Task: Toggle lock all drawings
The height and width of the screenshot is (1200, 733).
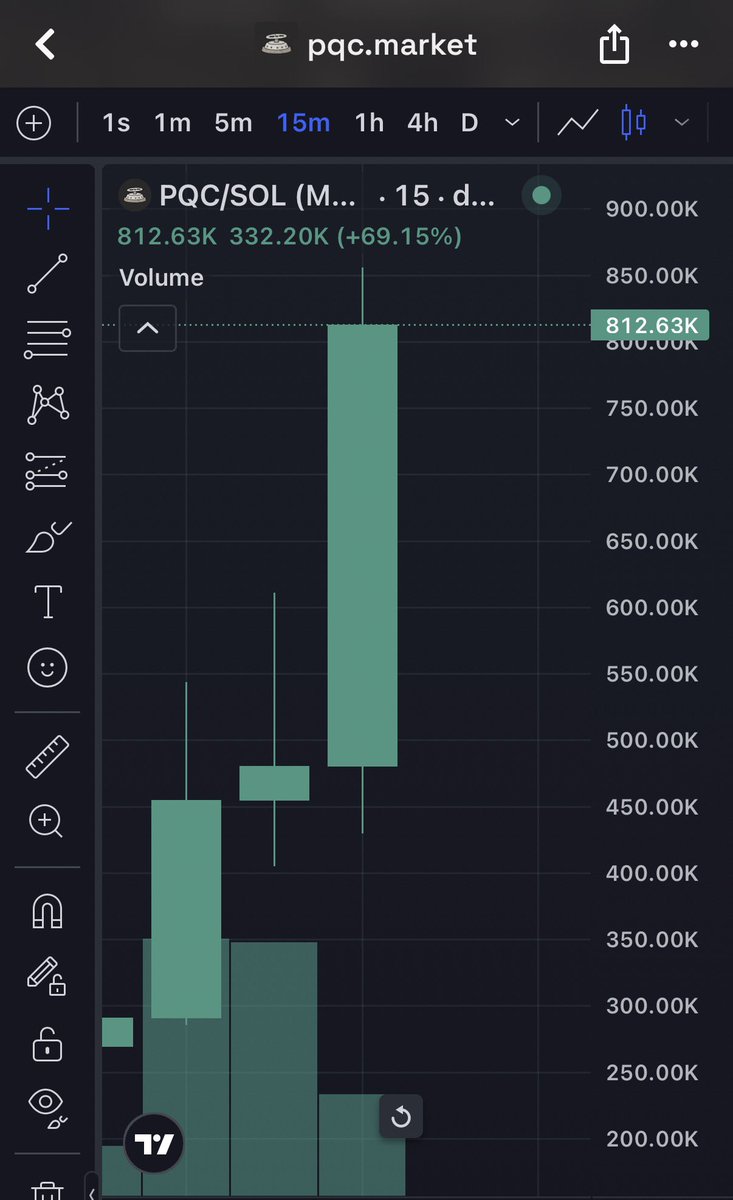Action: click(48, 1043)
